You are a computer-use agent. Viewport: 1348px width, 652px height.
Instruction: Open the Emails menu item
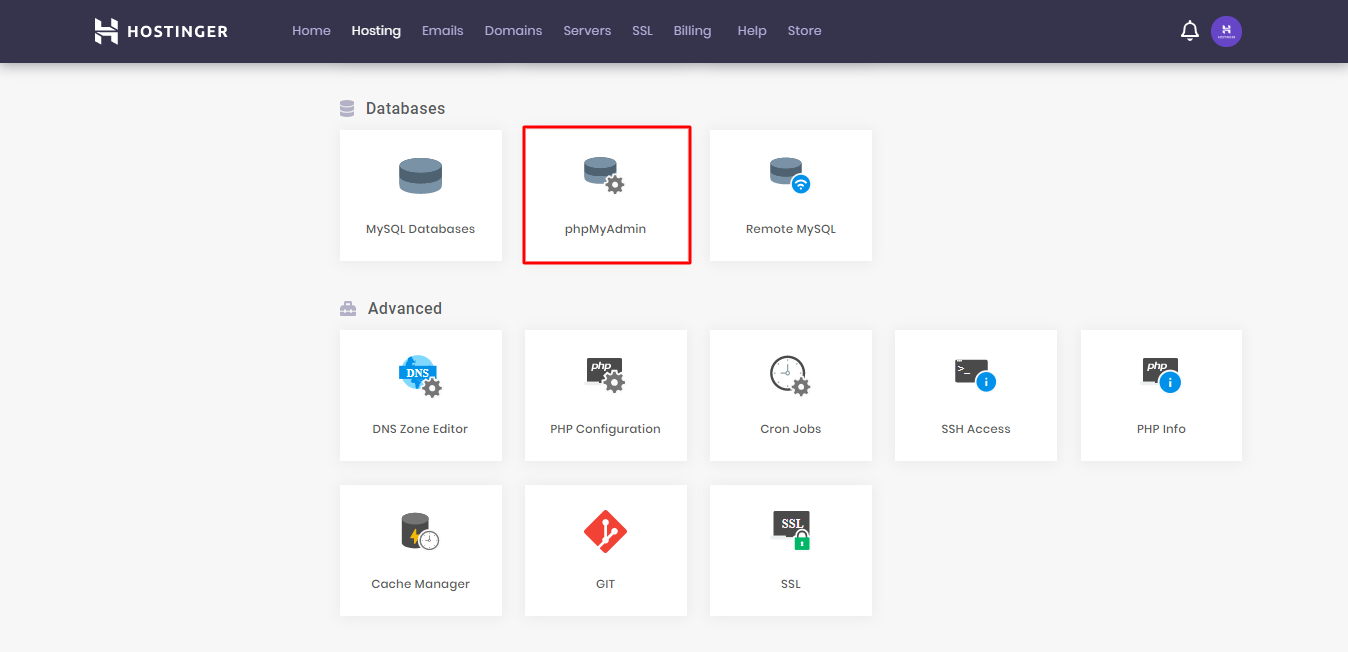click(442, 31)
